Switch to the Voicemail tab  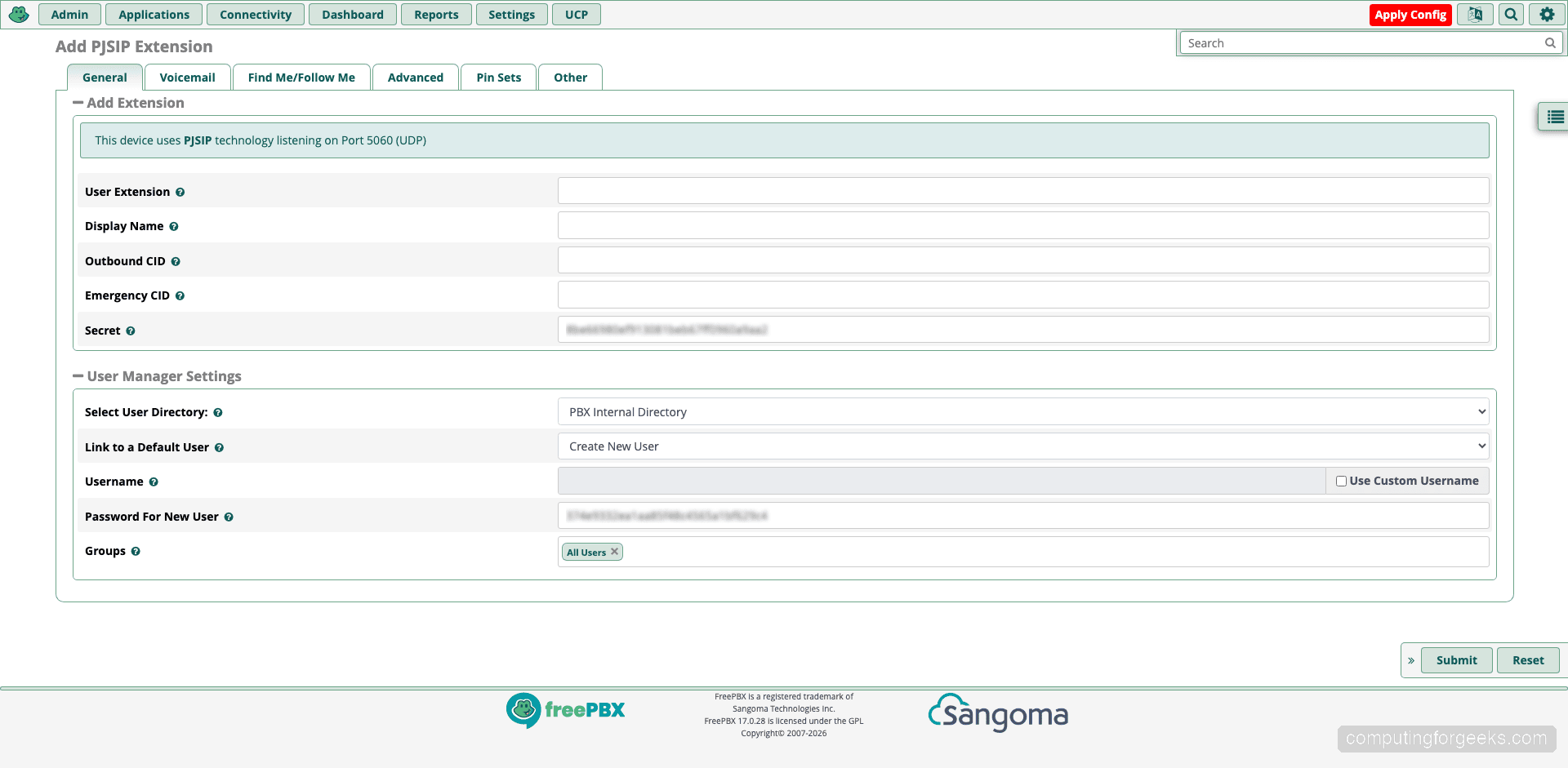click(187, 77)
